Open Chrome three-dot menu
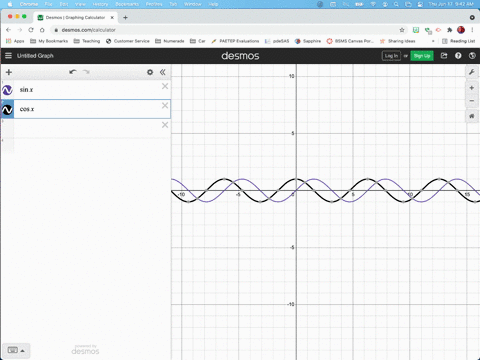Screen dimensions: 480x360 (472, 30)
